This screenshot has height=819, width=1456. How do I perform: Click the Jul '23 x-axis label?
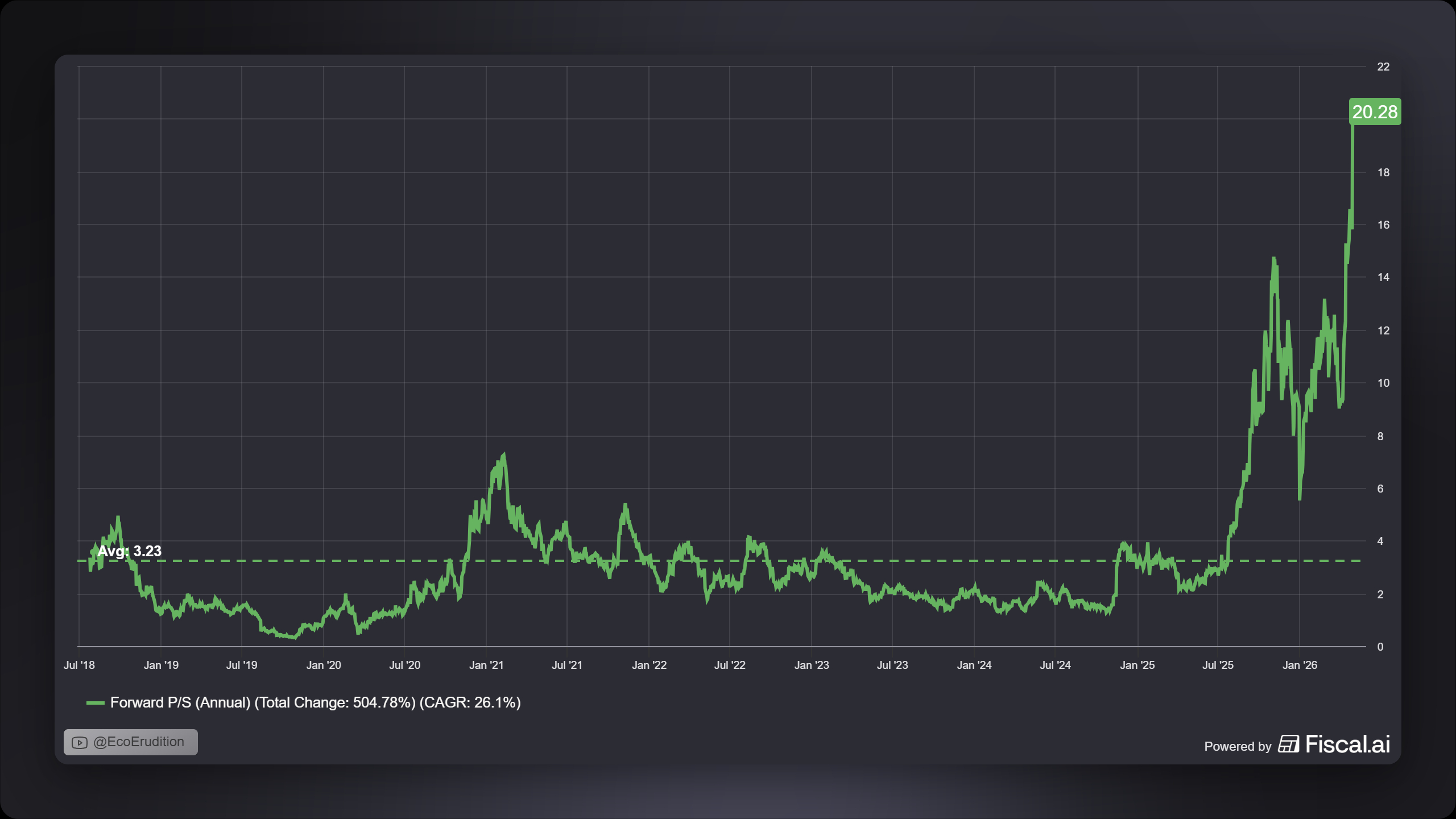click(892, 665)
